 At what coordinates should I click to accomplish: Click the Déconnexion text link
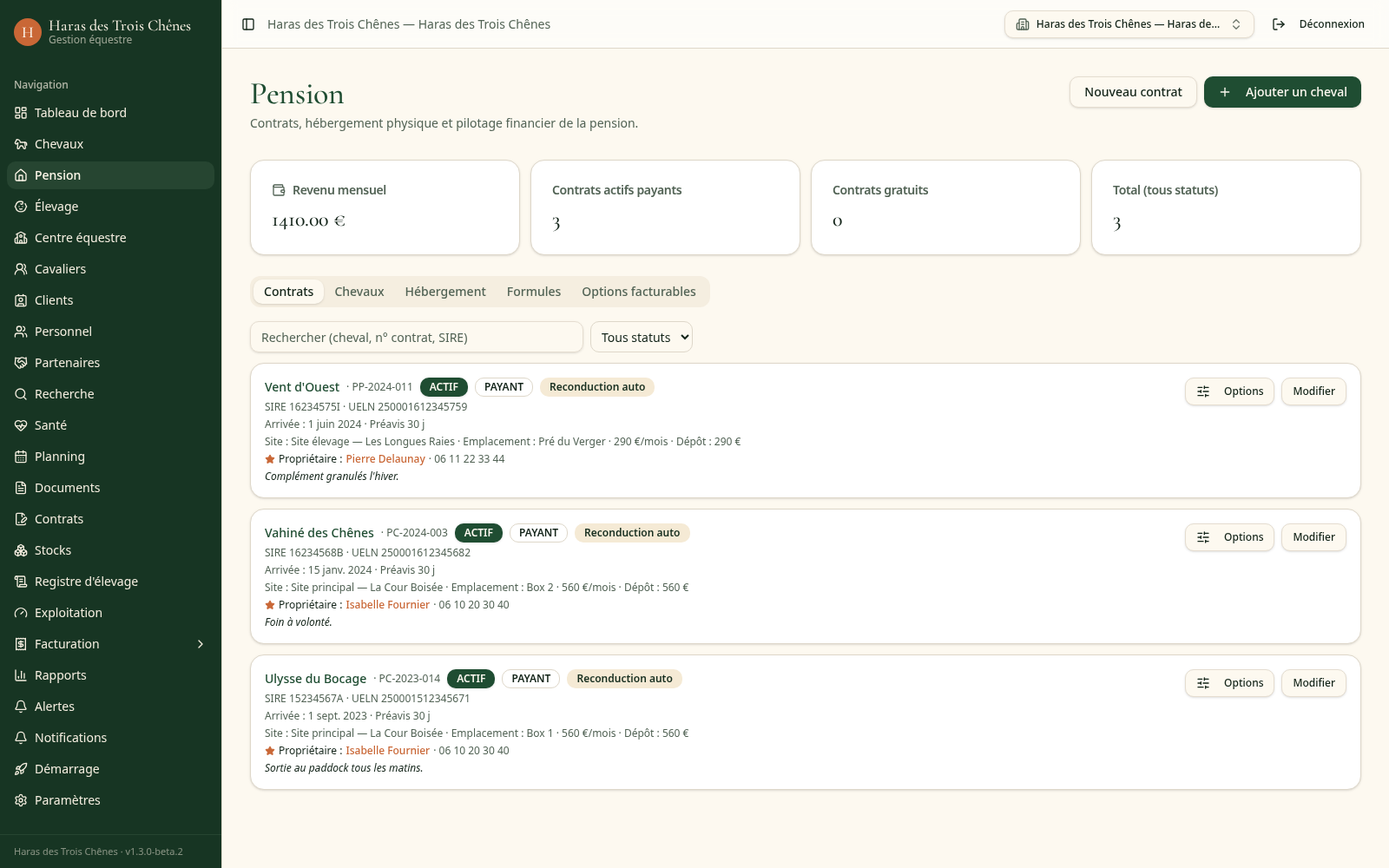(1332, 24)
